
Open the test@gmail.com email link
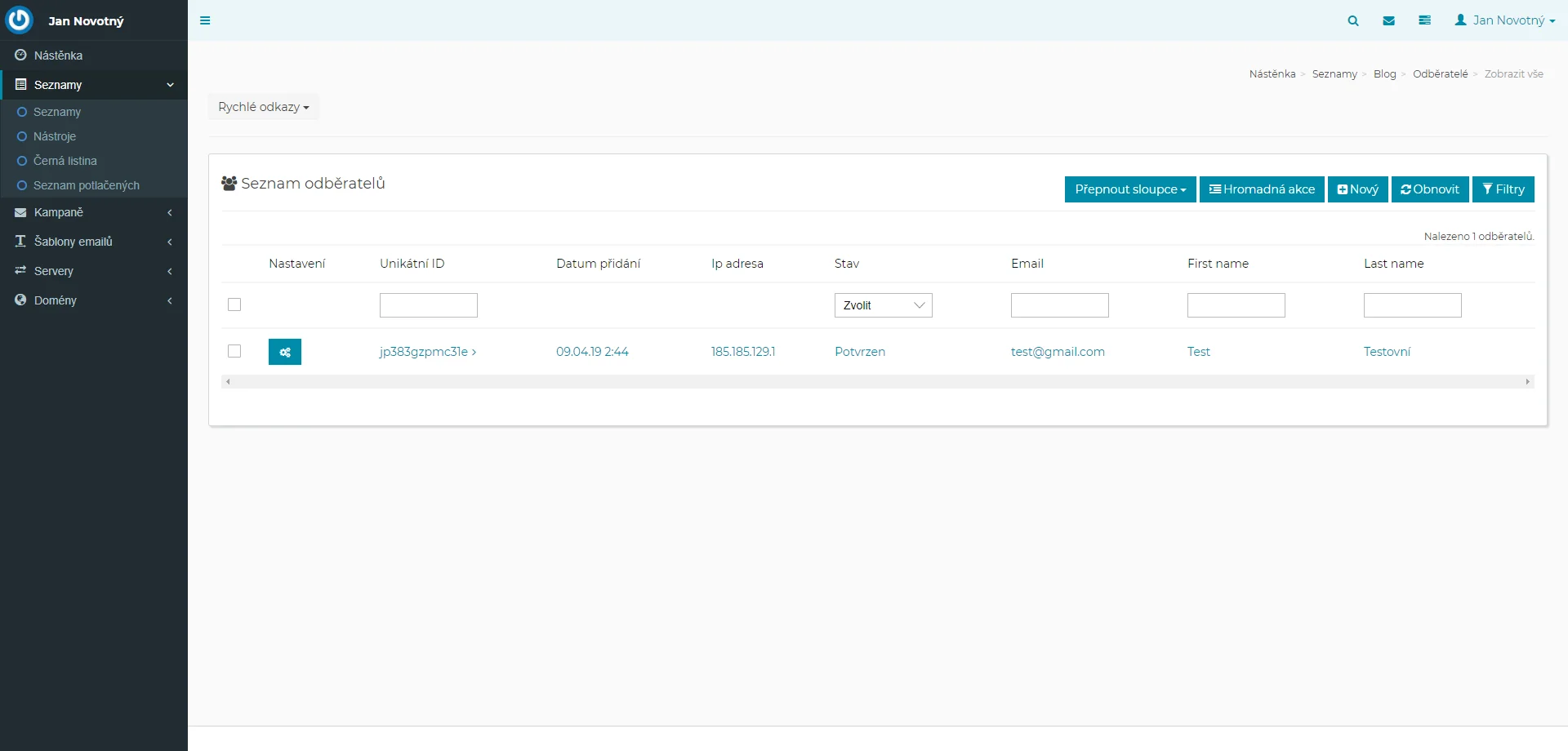(1058, 352)
